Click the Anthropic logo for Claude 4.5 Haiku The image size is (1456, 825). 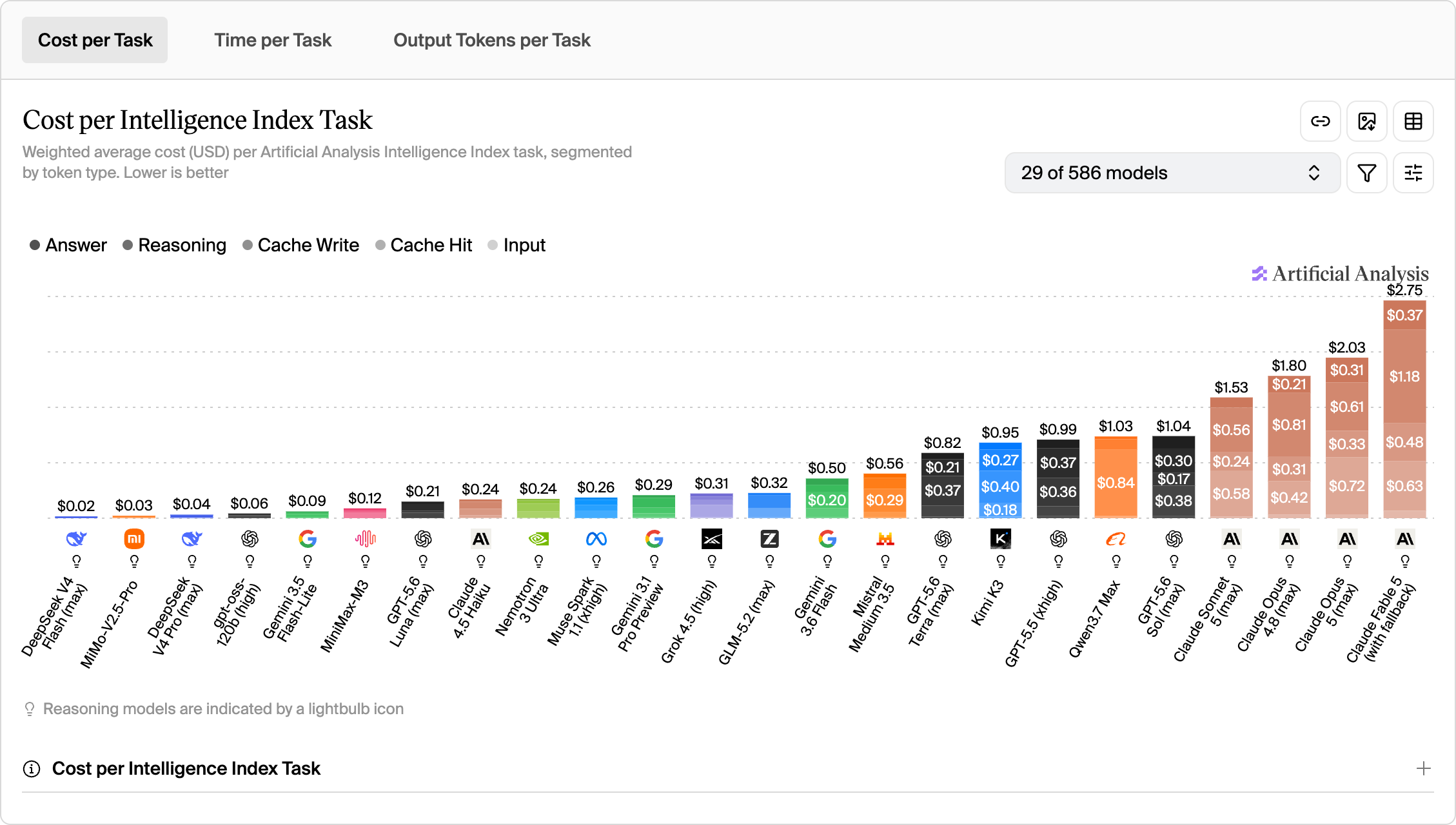(x=481, y=539)
